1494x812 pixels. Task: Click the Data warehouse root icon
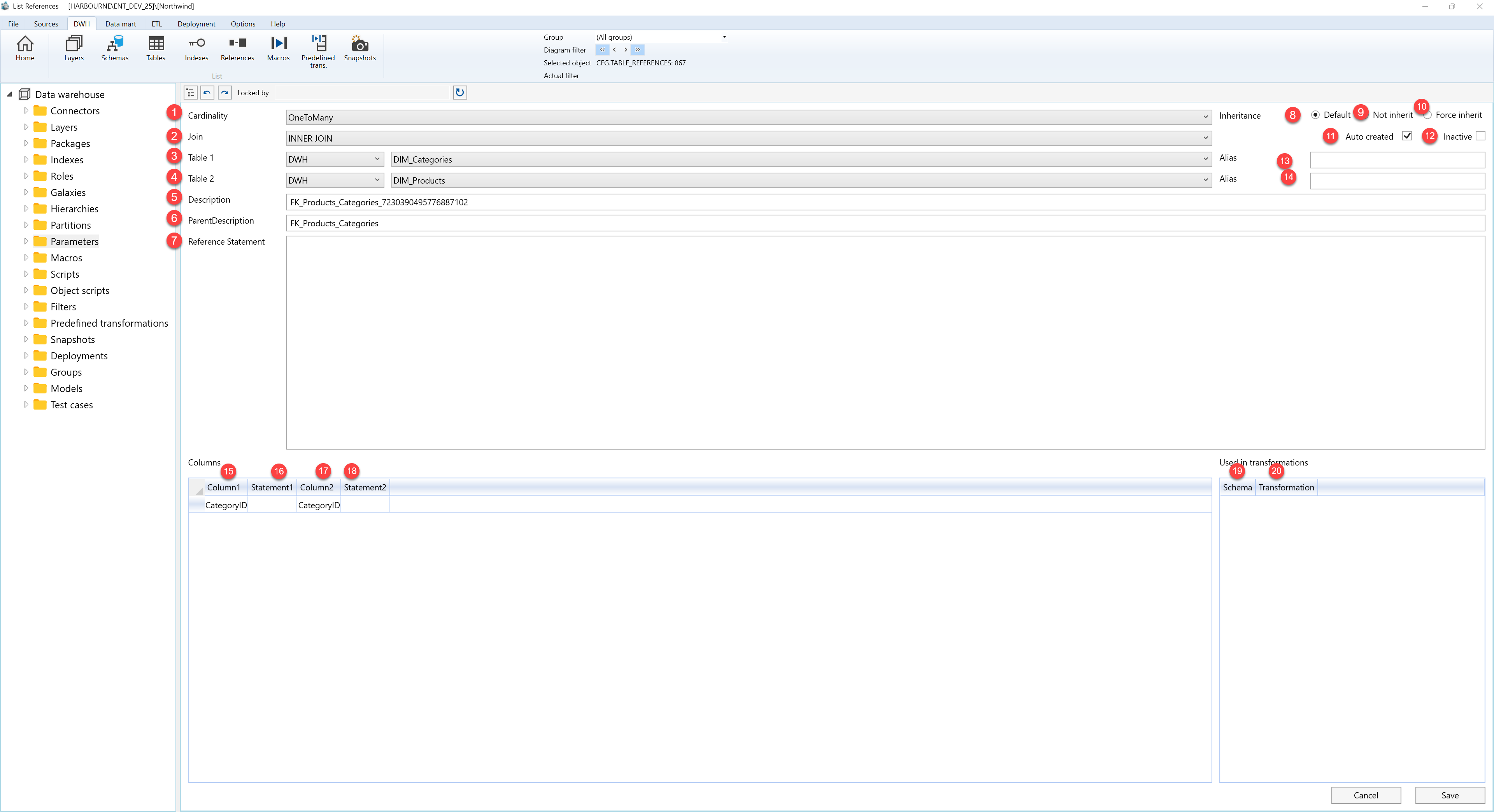[25, 94]
